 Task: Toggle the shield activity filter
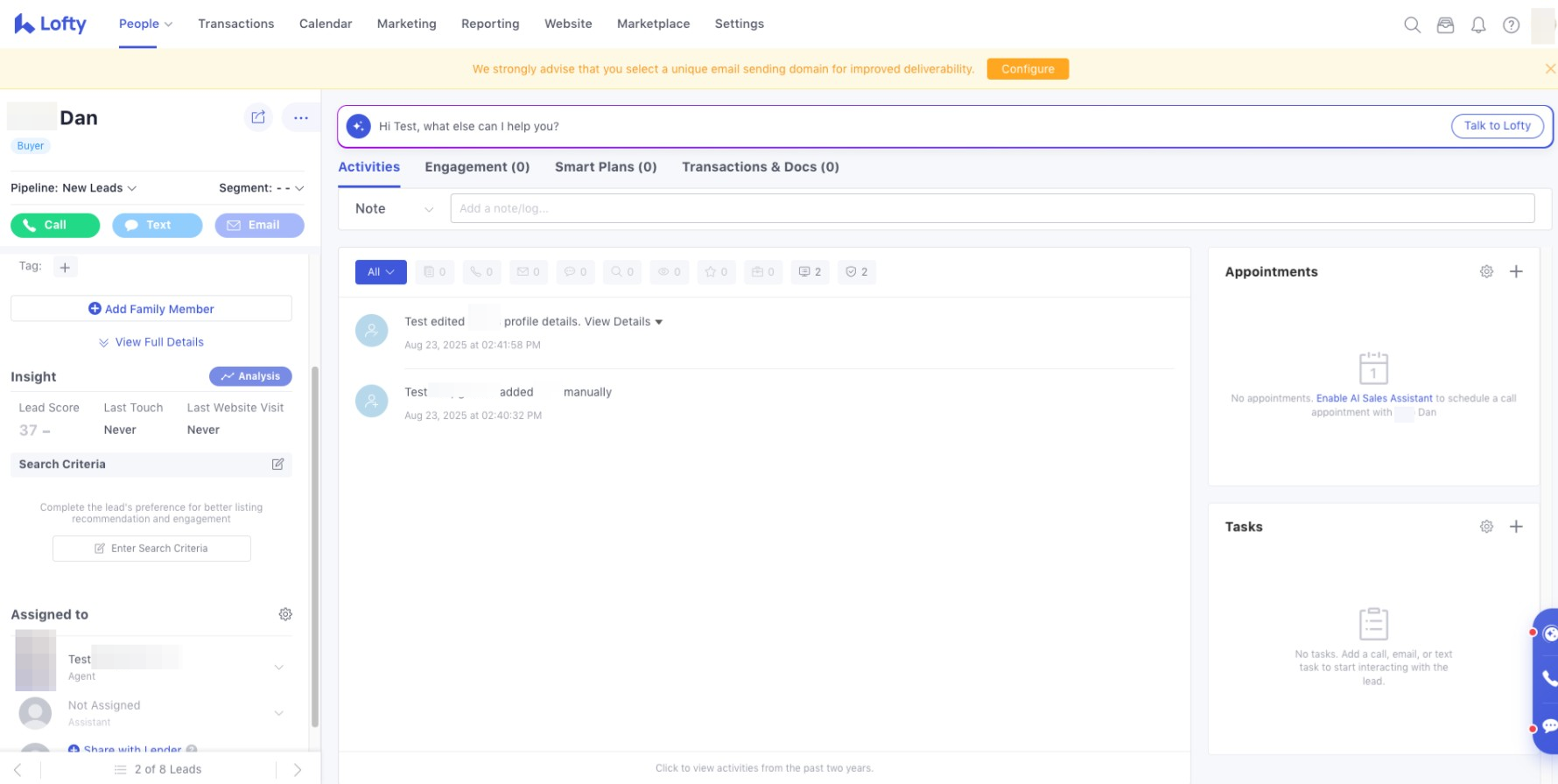856,272
